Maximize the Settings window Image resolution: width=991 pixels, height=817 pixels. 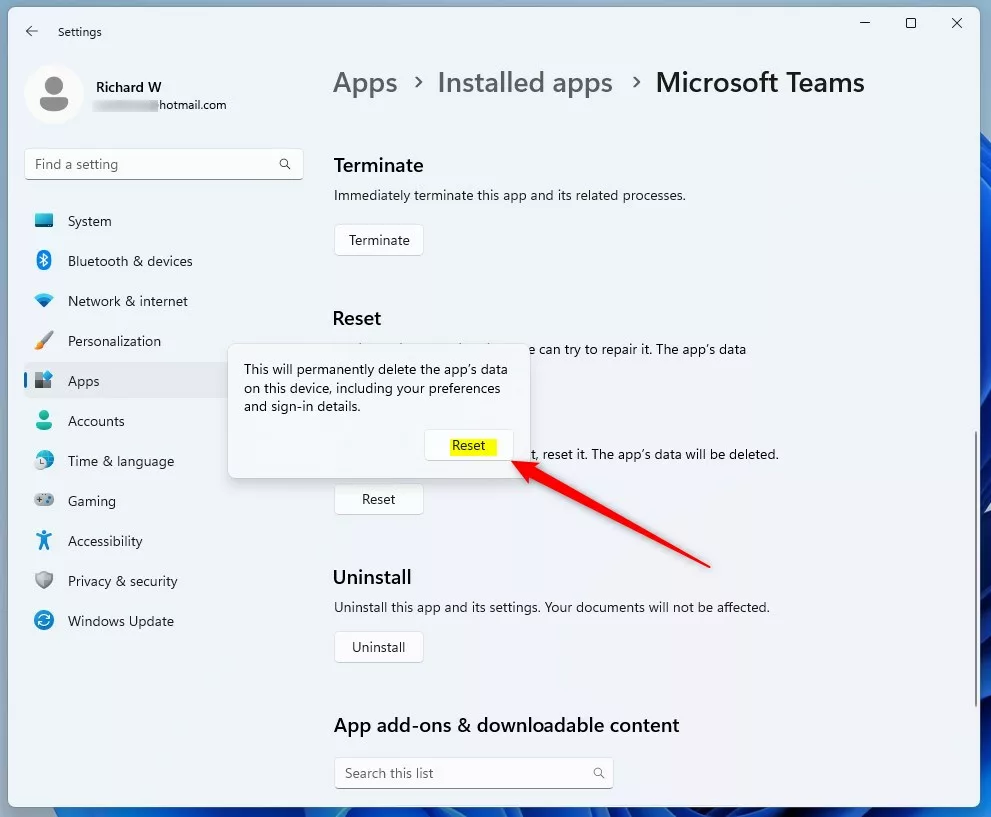[911, 23]
